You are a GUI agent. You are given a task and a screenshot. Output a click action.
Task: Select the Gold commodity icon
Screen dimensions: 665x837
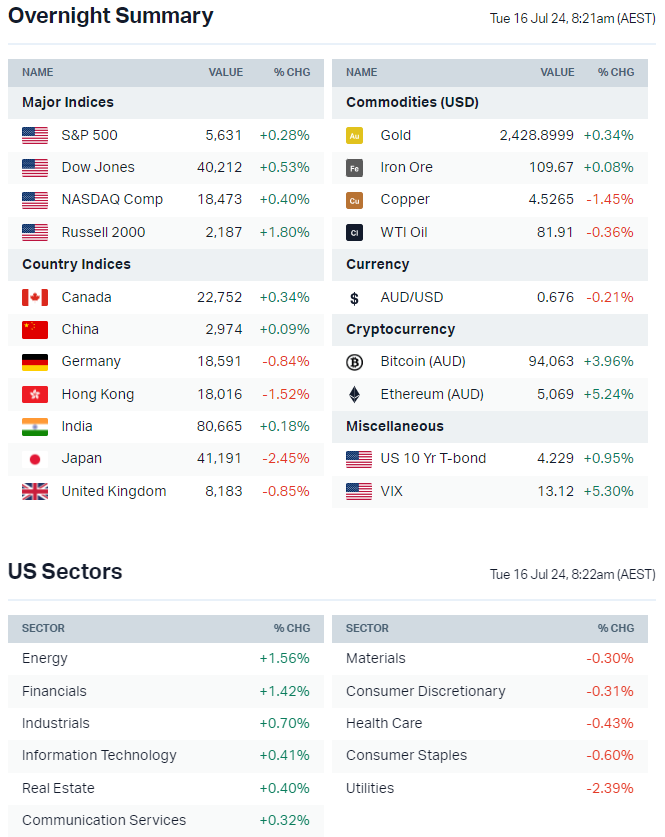(x=354, y=135)
